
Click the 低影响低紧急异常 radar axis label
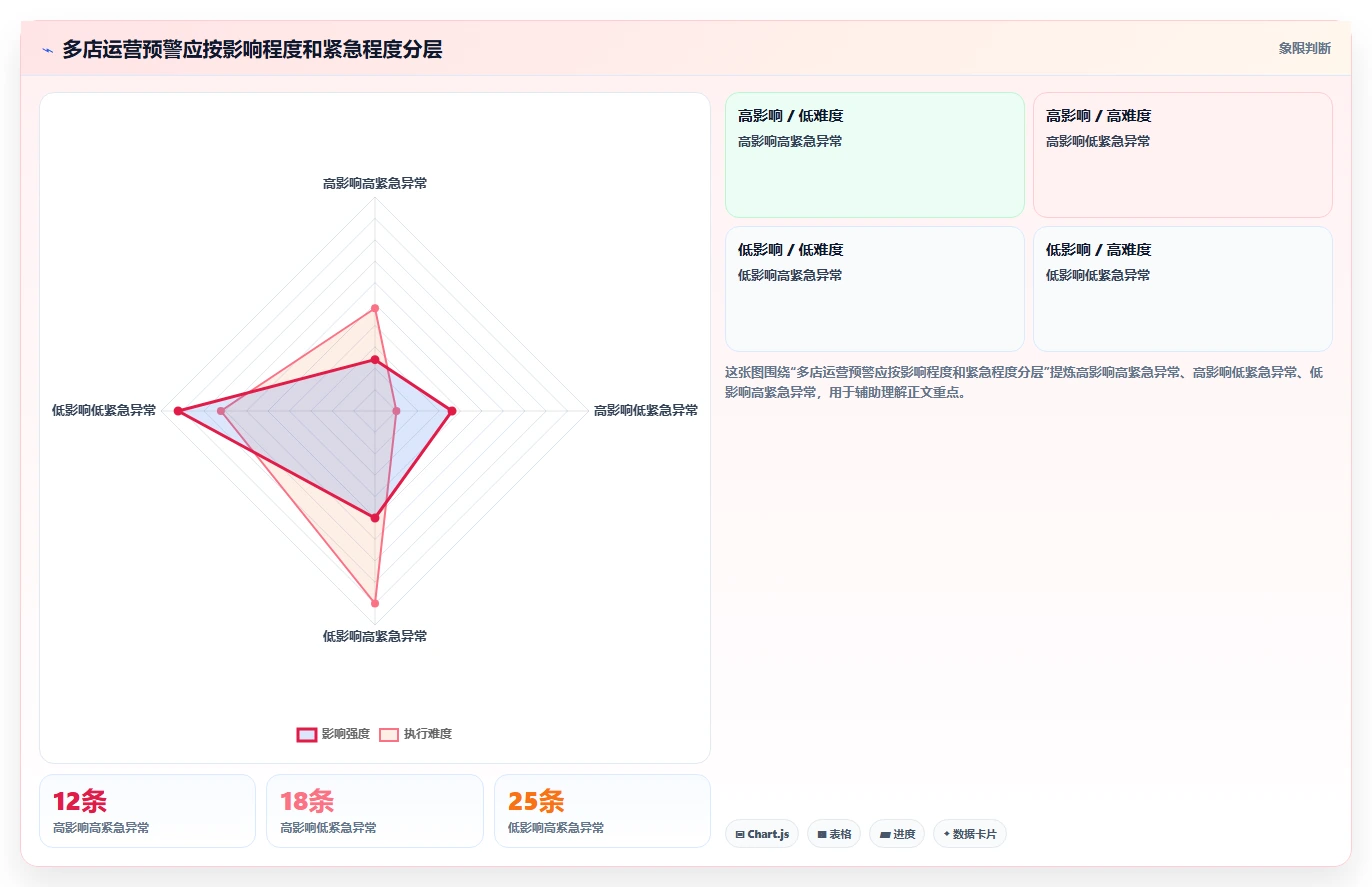click(104, 411)
